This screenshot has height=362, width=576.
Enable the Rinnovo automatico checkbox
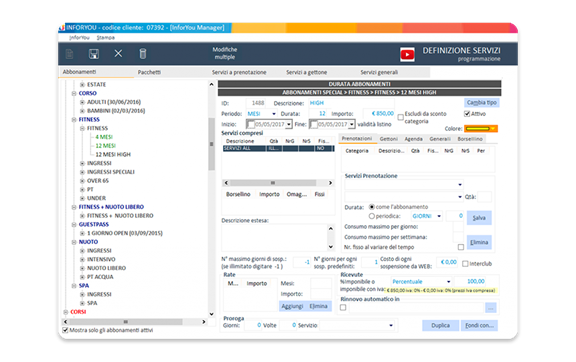coord(343,308)
